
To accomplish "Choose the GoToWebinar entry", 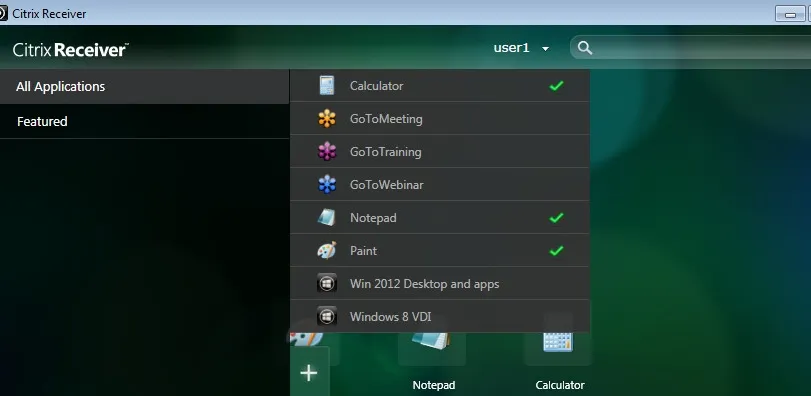I will tap(440, 185).
